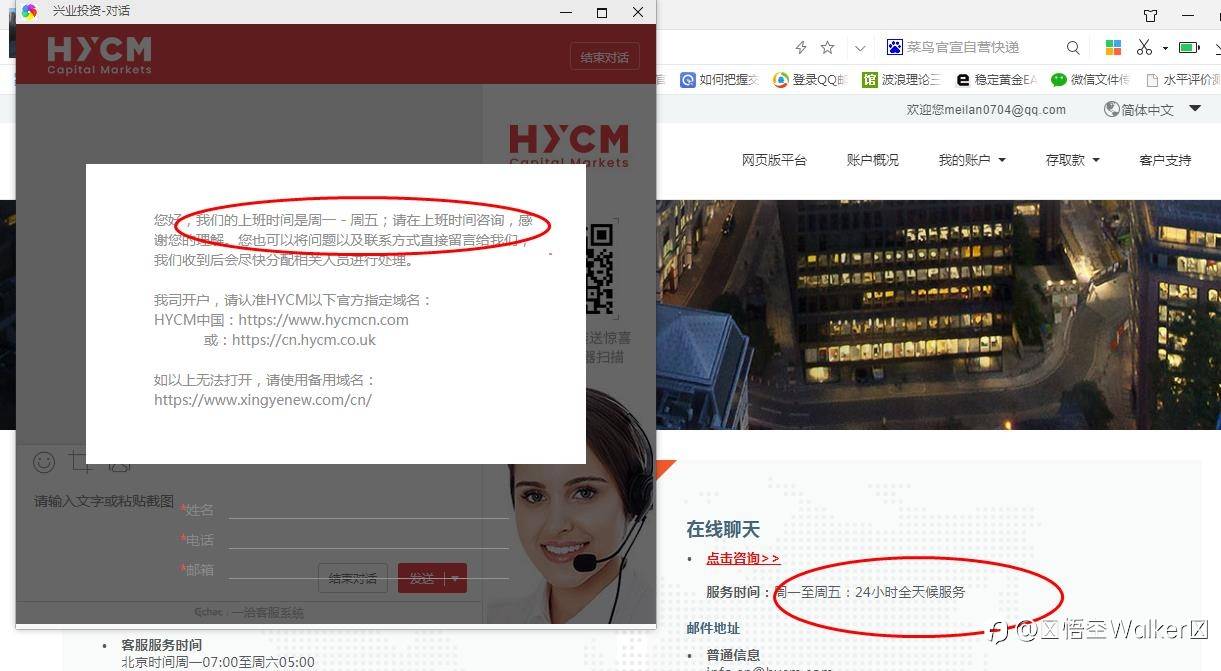Click the chat message text area
The width and height of the screenshot is (1221, 671).
point(104,502)
